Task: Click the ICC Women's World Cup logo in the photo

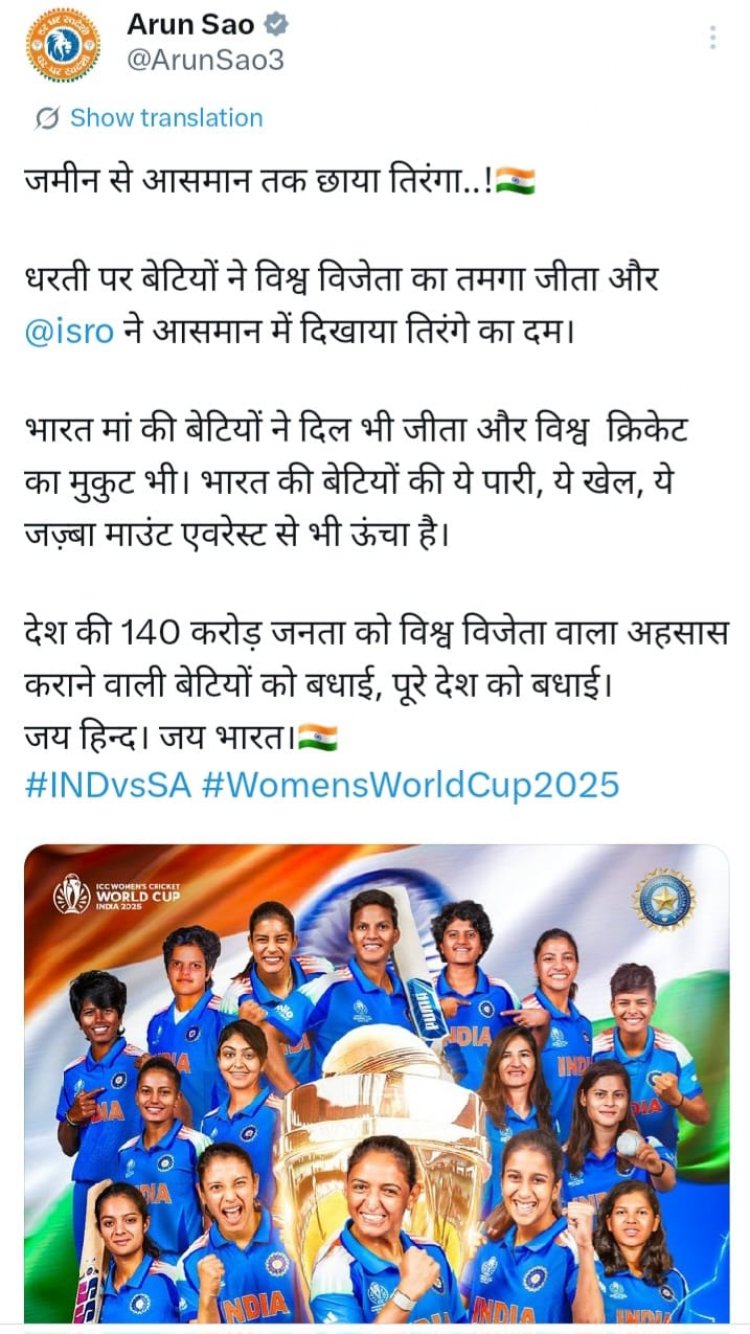Action: click(116, 892)
